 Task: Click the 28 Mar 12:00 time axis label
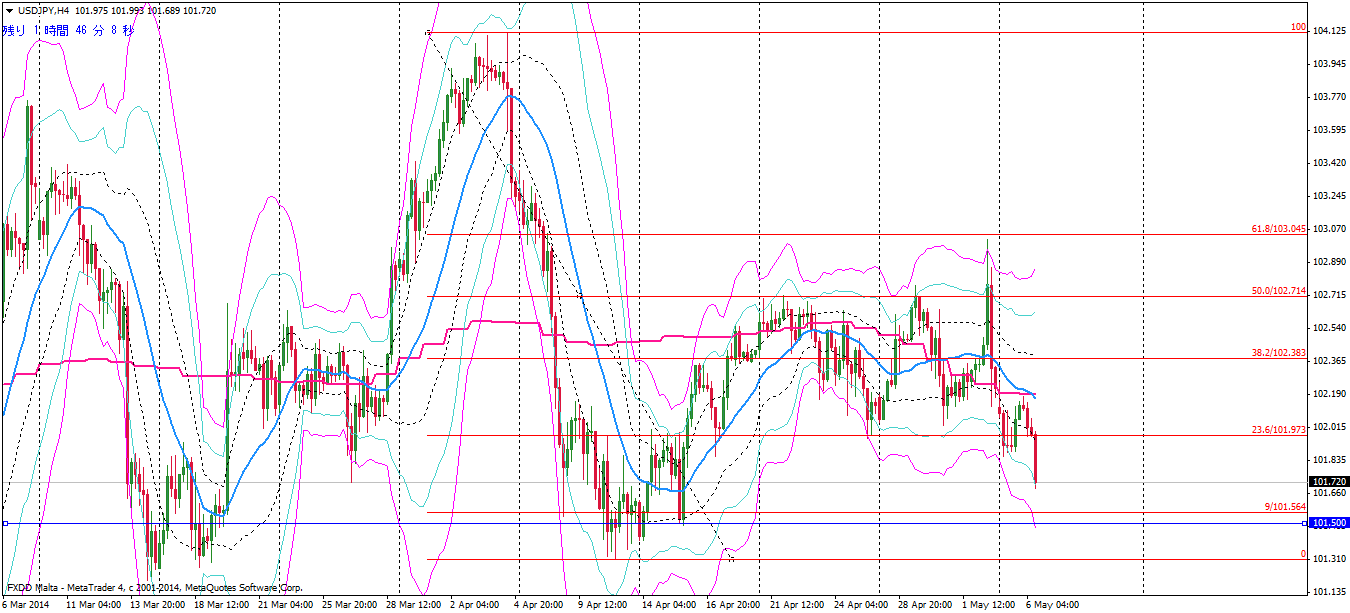click(415, 605)
